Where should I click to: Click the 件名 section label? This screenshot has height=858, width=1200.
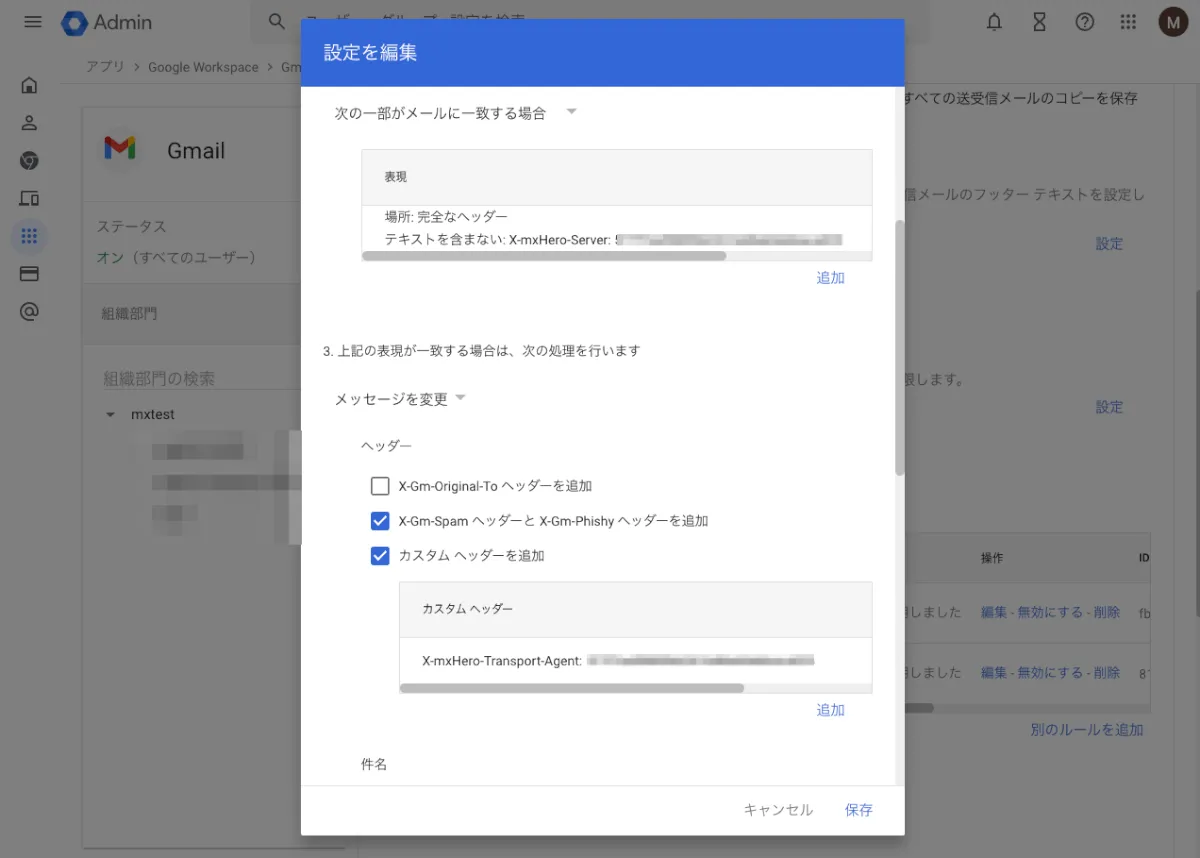point(374,765)
